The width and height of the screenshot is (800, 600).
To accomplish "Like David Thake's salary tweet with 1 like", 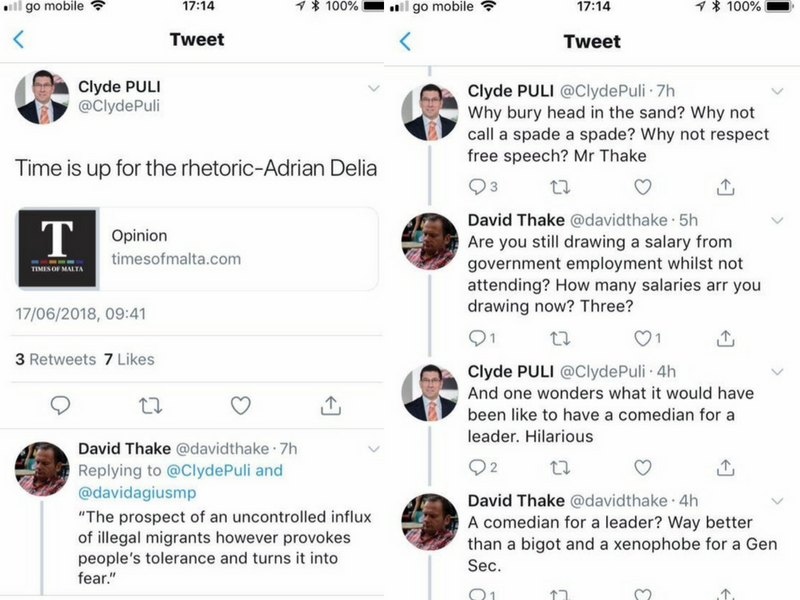I will [x=643, y=338].
